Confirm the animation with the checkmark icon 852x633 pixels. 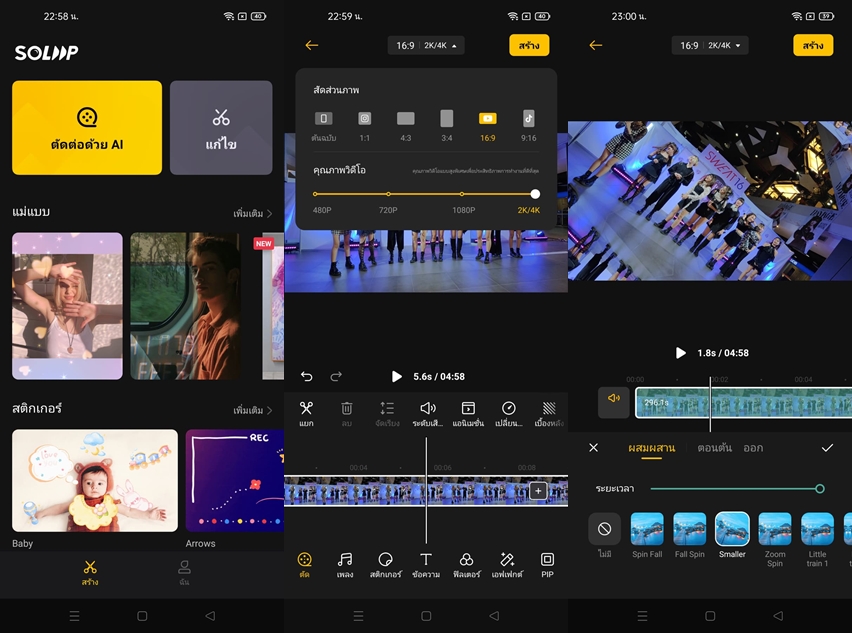[827, 448]
